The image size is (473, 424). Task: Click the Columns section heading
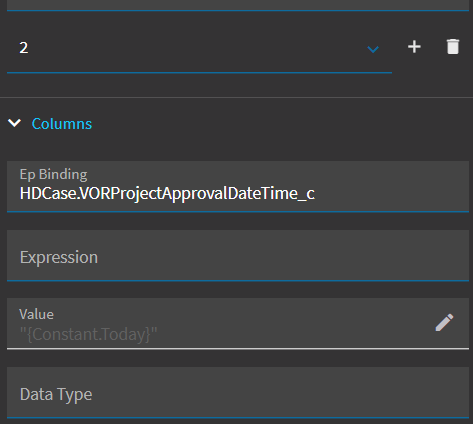point(62,124)
